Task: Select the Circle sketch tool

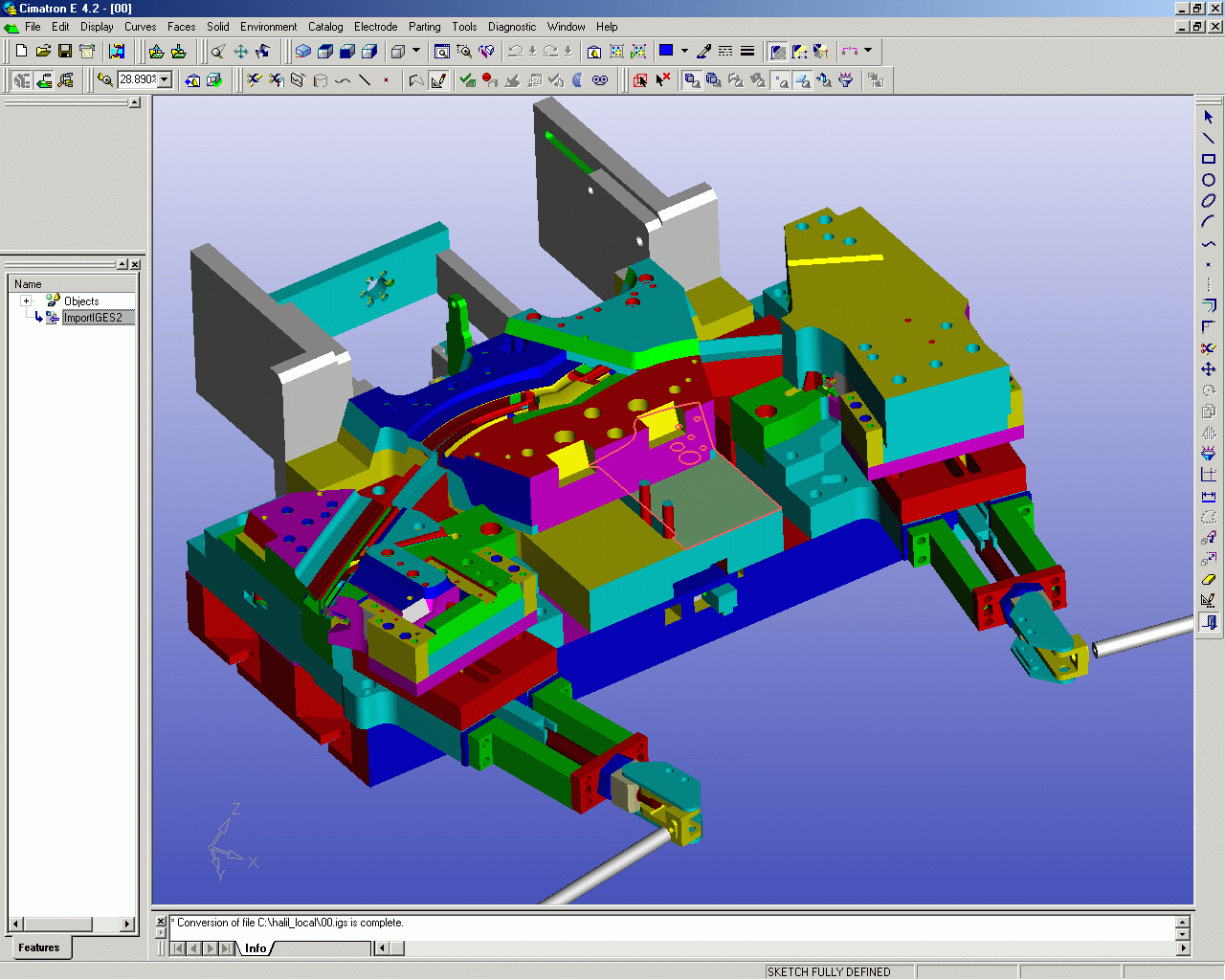Action: coord(1209,180)
